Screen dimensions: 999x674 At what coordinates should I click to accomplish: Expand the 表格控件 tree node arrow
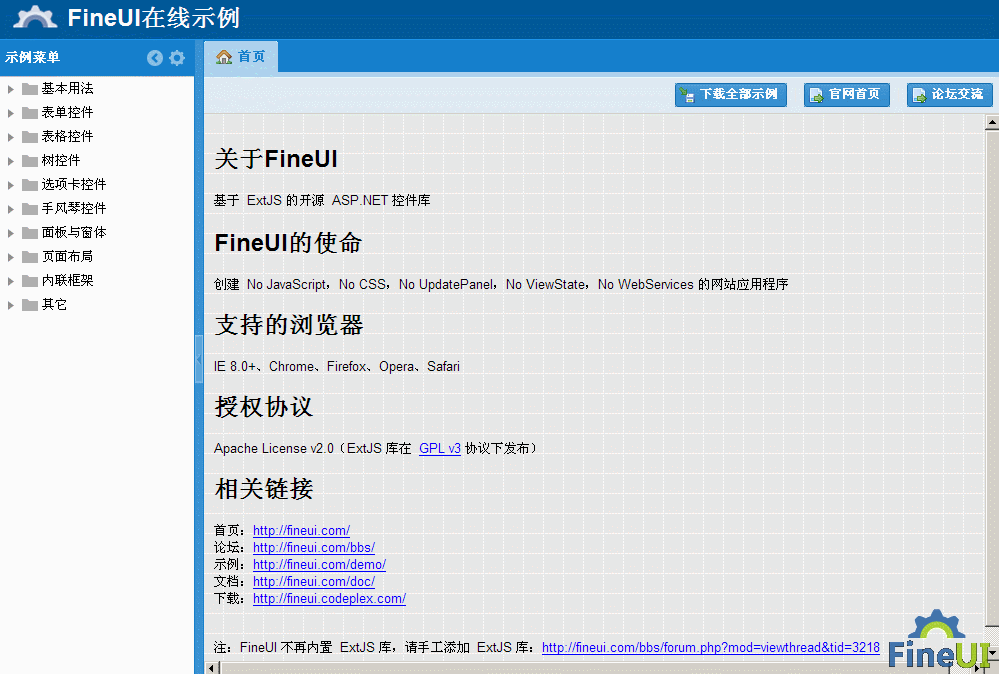pos(11,137)
